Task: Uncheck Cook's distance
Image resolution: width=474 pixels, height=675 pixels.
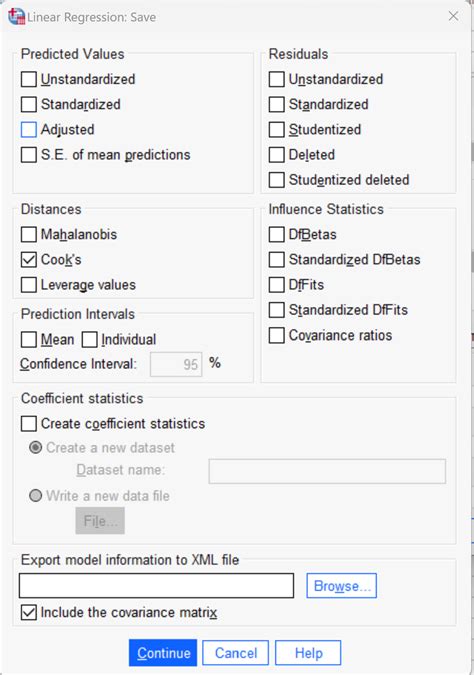Action: (x=29, y=260)
